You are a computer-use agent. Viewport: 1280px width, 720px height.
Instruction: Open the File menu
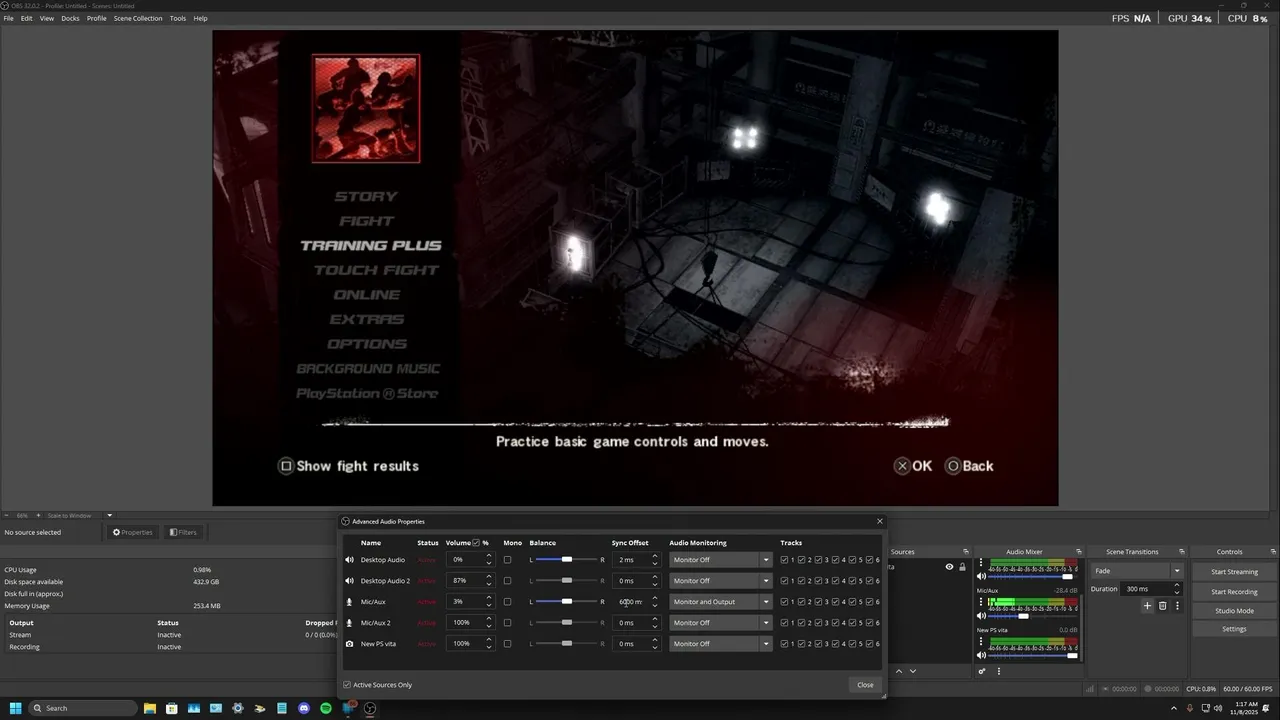click(9, 18)
